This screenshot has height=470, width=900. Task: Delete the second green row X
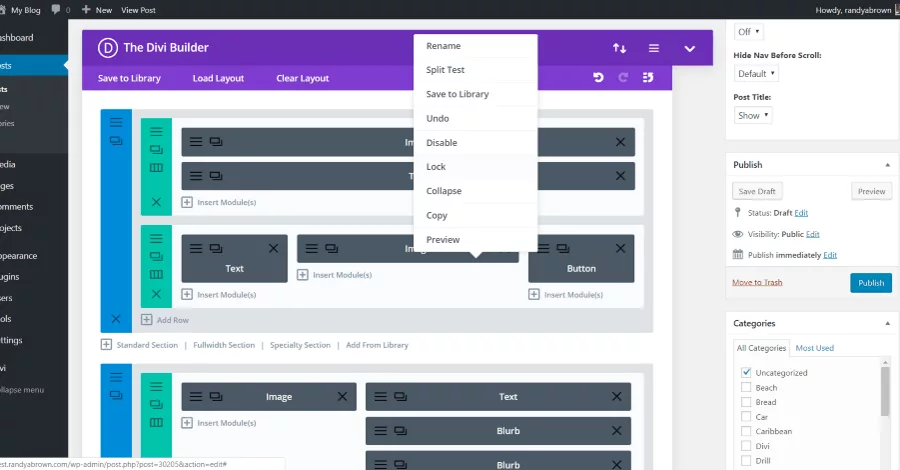(x=156, y=294)
